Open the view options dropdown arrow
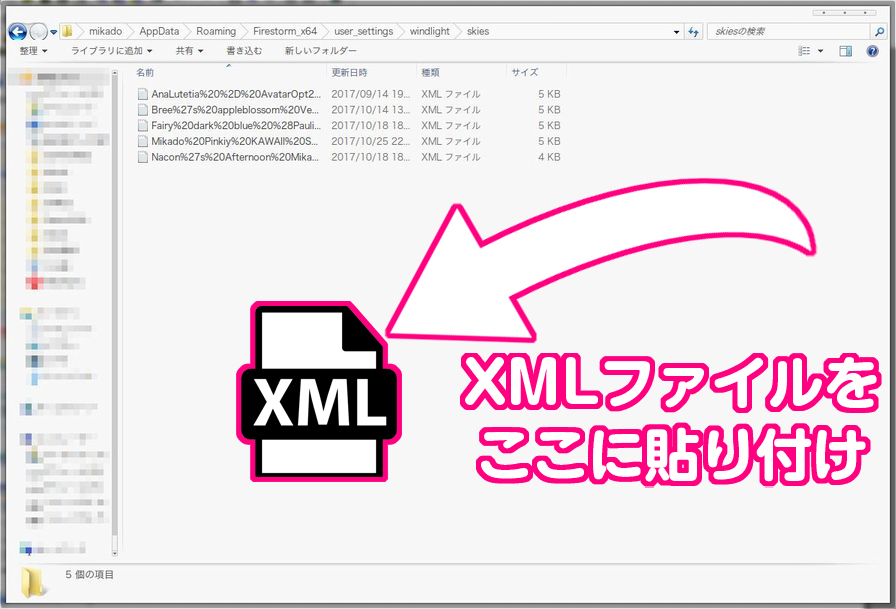896x609 pixels. pos(821,51)
